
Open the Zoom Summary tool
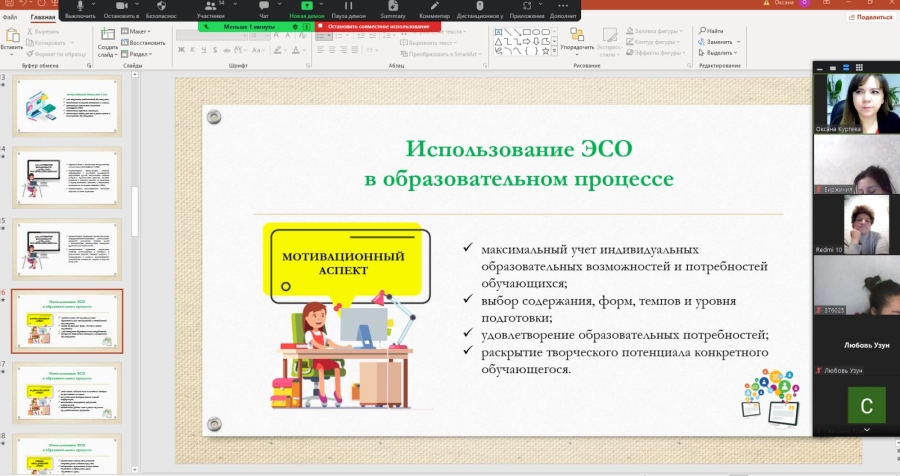(x=392, y=8)
